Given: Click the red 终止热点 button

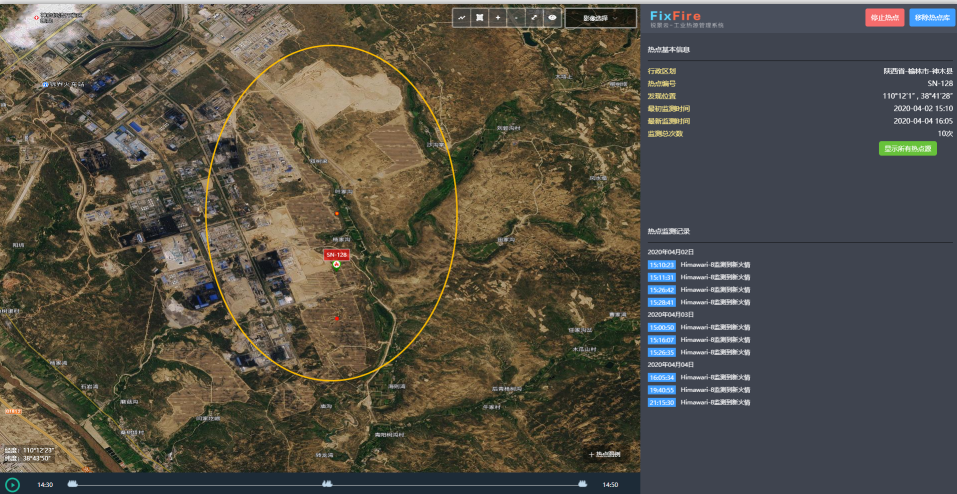Looking at the screenshot, I should 884,18.
